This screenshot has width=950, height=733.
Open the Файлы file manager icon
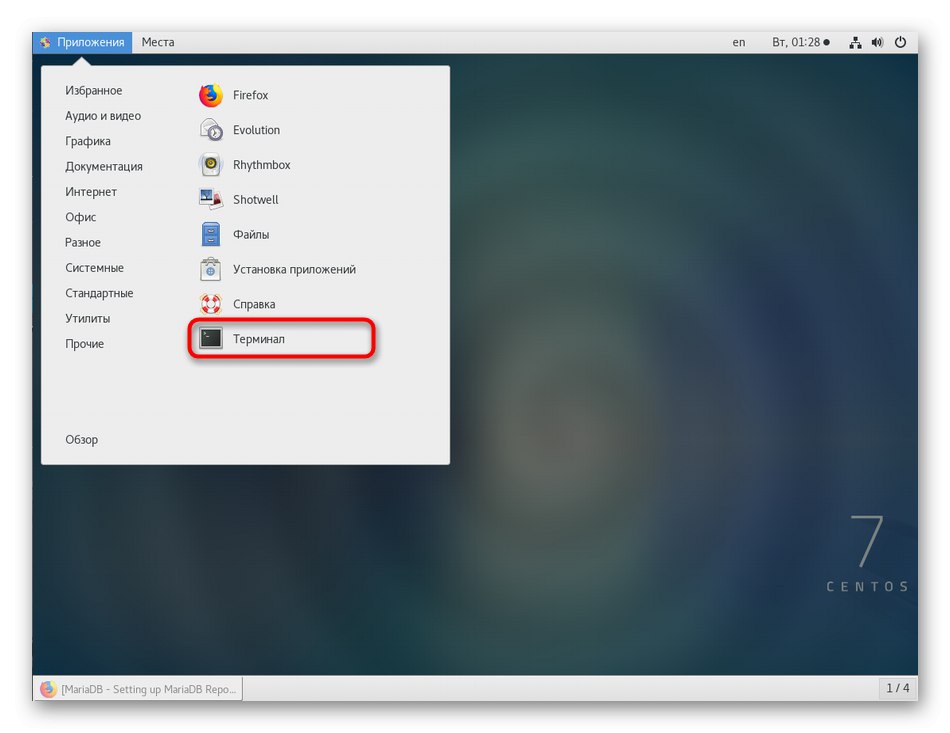point(211,234)
